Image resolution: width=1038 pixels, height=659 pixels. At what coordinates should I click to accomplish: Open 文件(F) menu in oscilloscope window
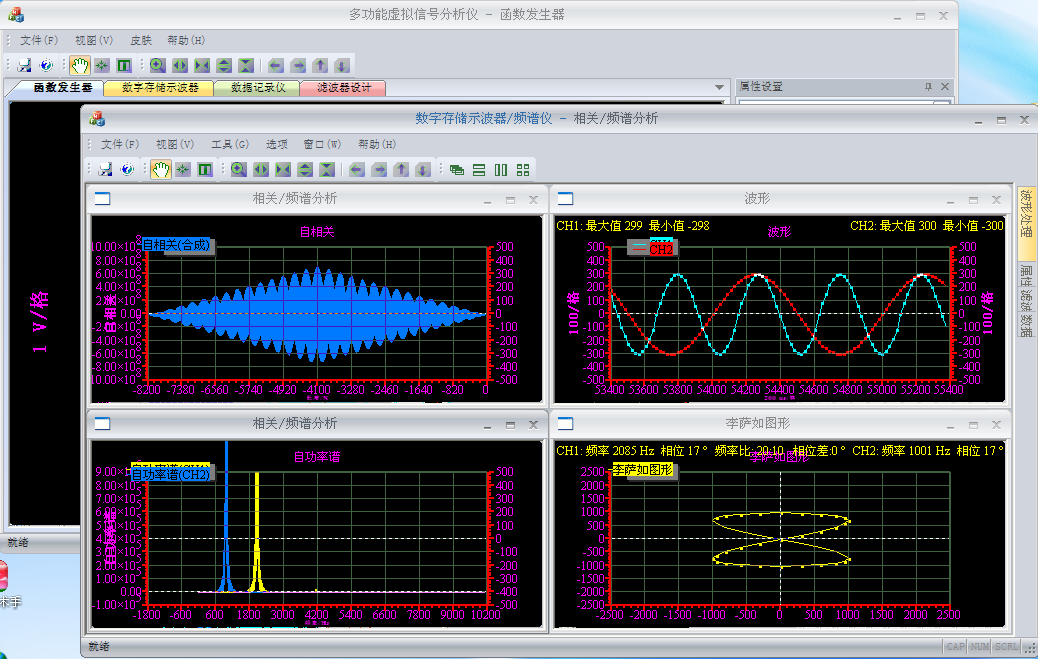pos(120,144)
